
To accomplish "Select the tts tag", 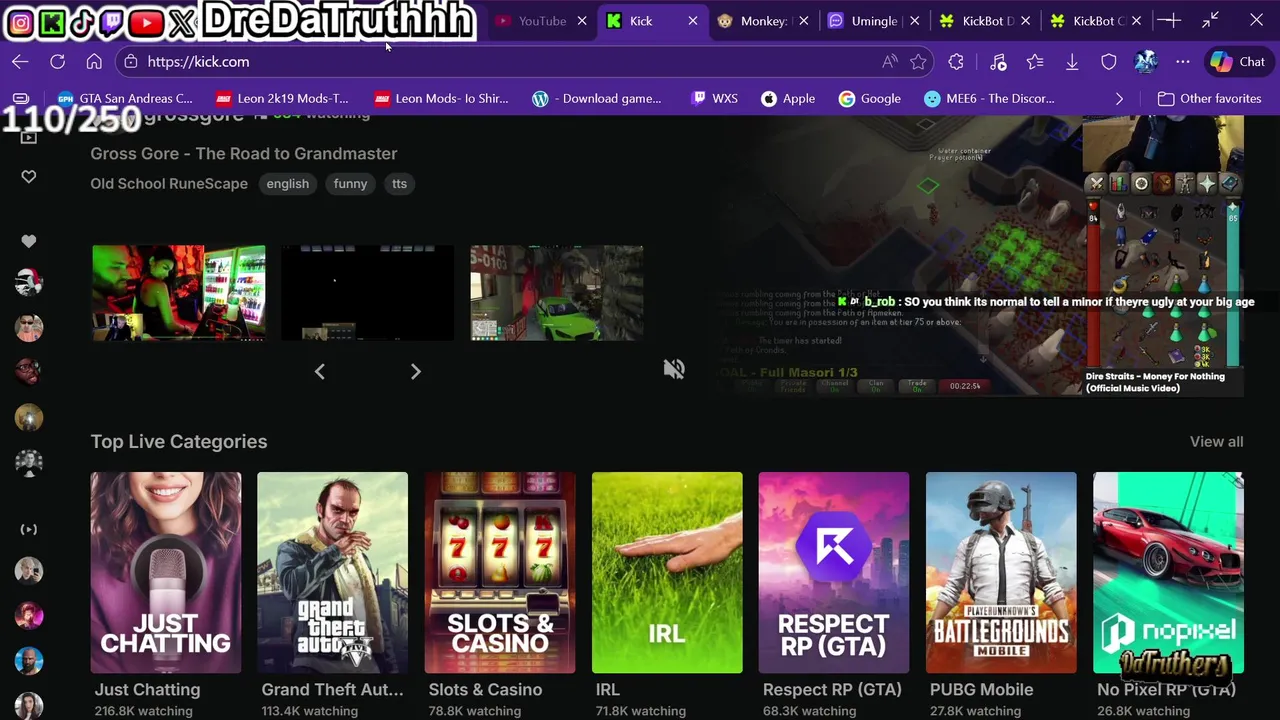I will [x=399, y=183].
